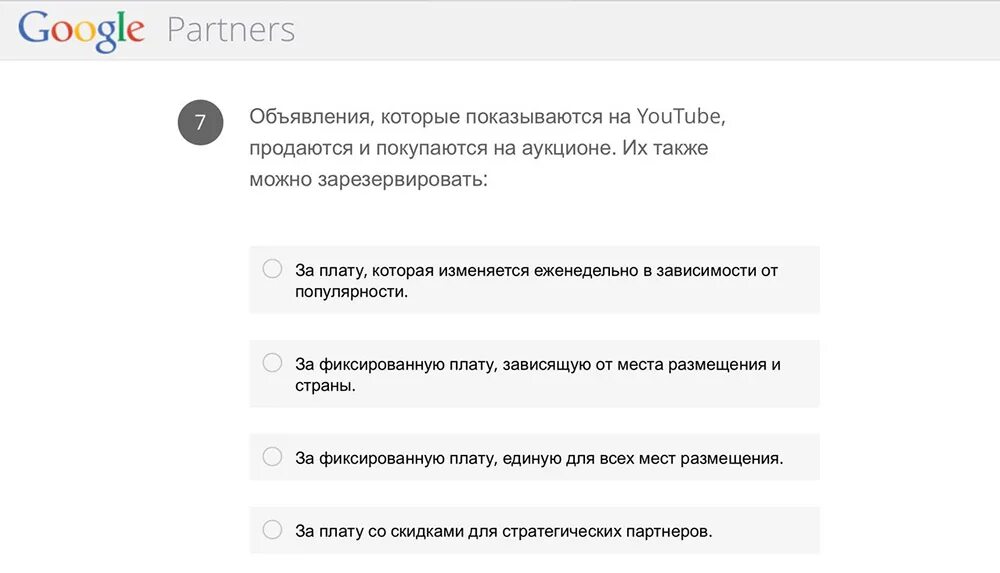Click the Partners wordmark beside Google
Image resolution: width=1000 pixels, height=573 pixels.
click(x=231, y=30)
